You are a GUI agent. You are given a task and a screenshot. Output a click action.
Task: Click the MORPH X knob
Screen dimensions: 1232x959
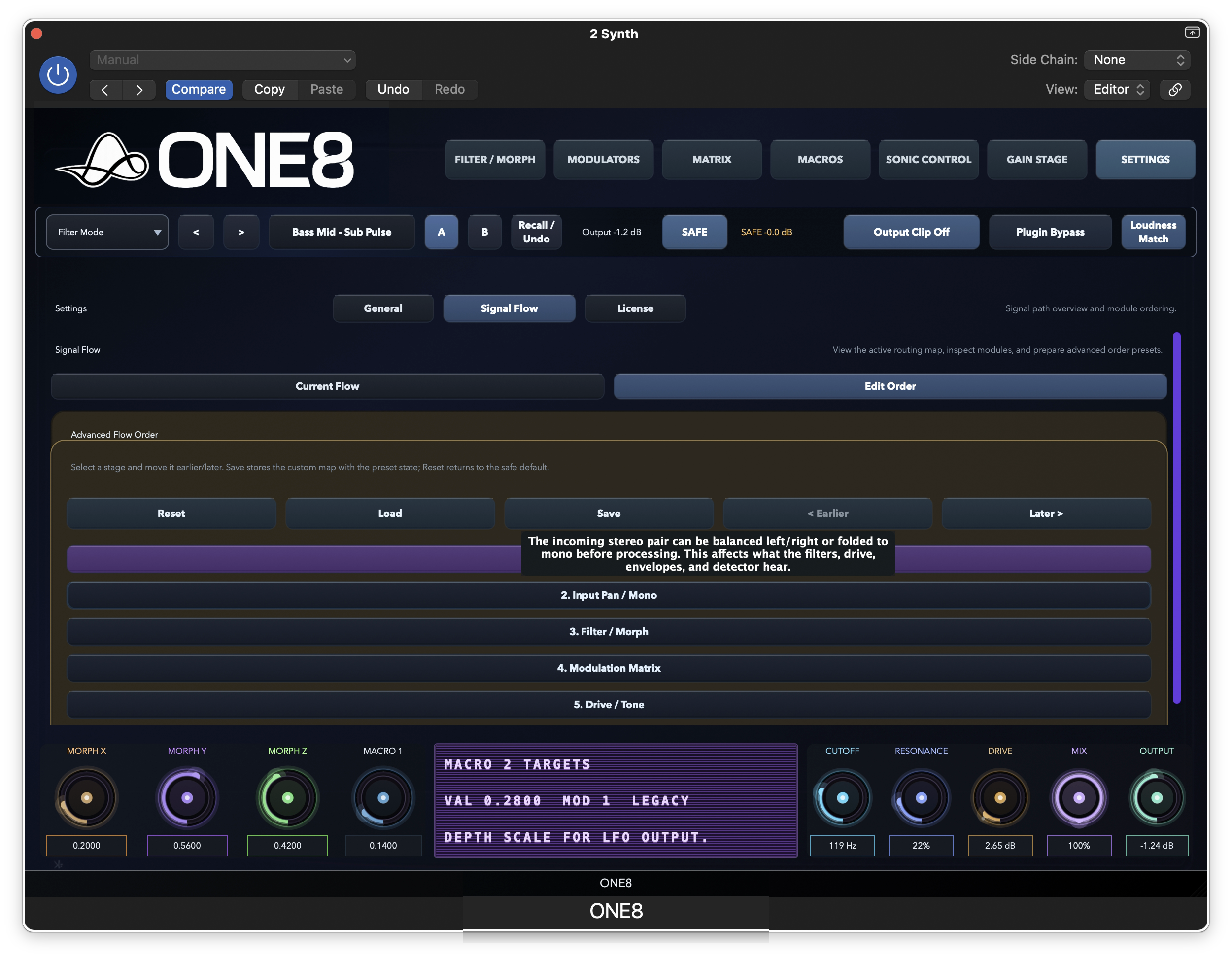pyautogui.click(x=86, y=798)
